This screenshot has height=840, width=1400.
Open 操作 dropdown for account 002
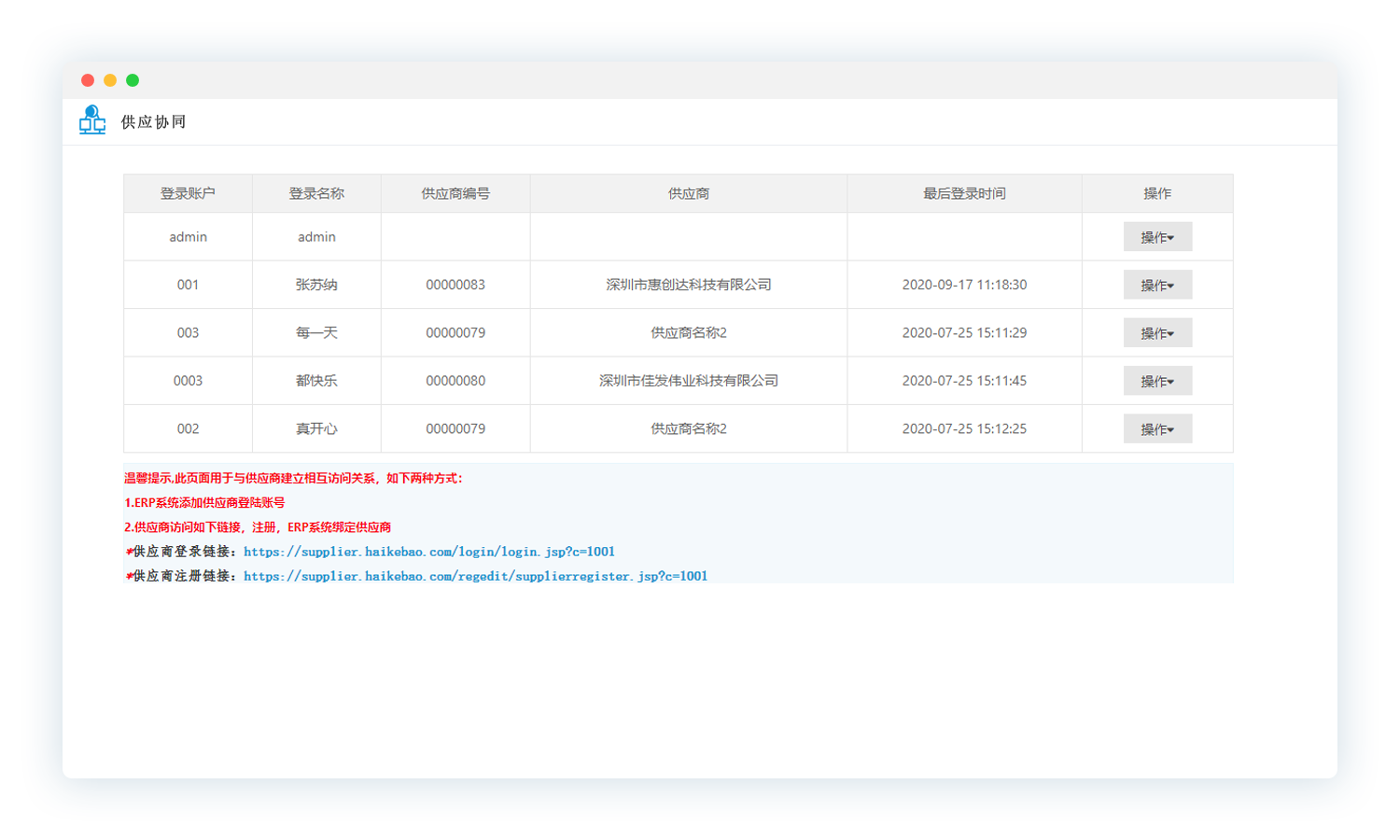tap(1157, 429)
